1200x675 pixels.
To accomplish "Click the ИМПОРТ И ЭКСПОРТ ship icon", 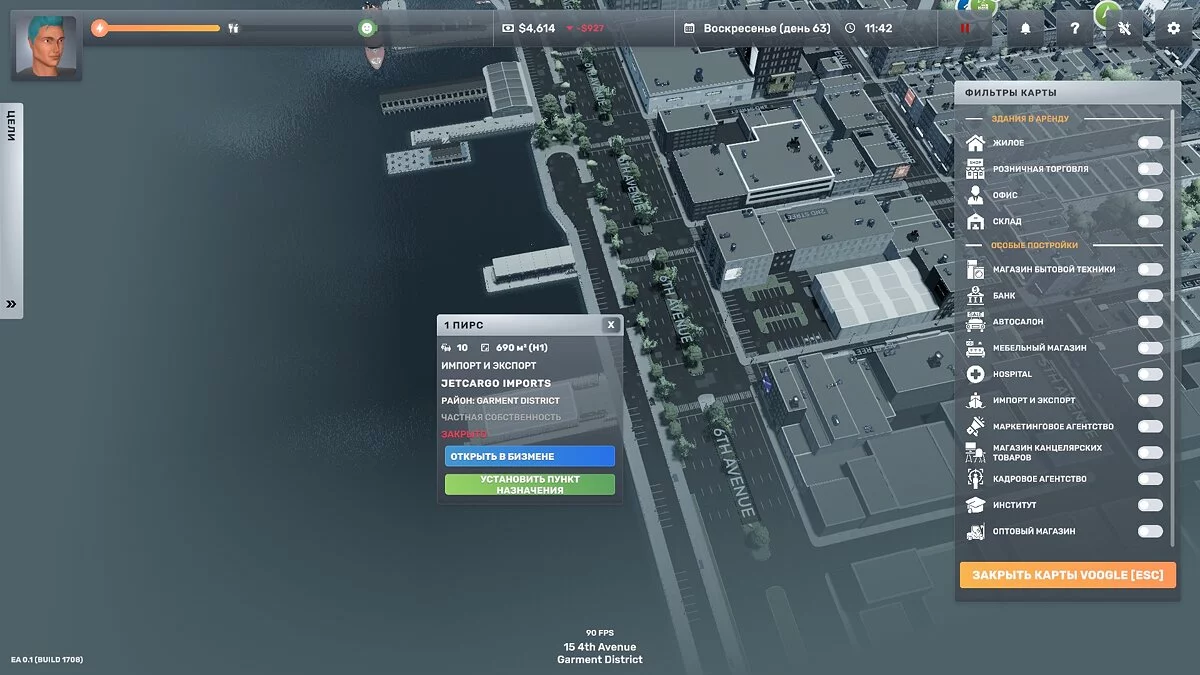I will pyautogui.click(x=975, y=400).
